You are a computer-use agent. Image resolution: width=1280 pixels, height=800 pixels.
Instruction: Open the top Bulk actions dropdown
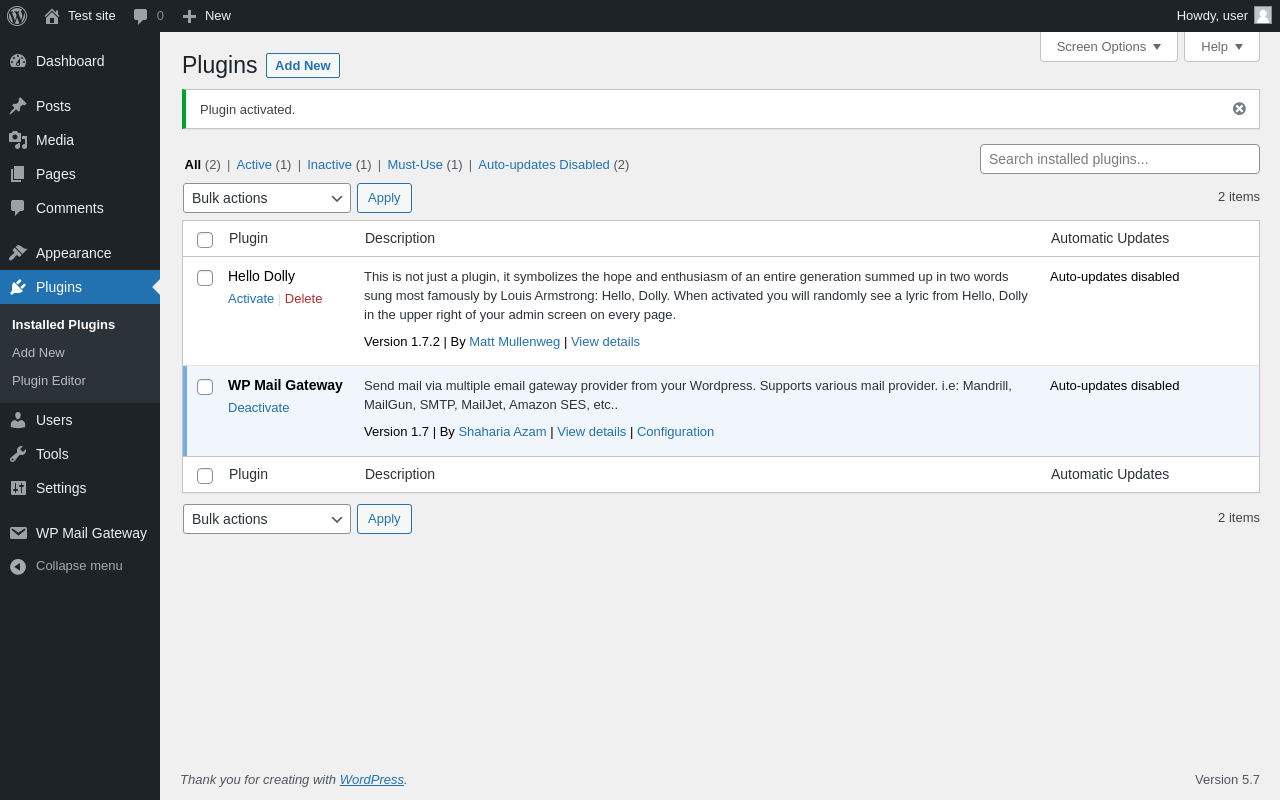tap(267, 198)
